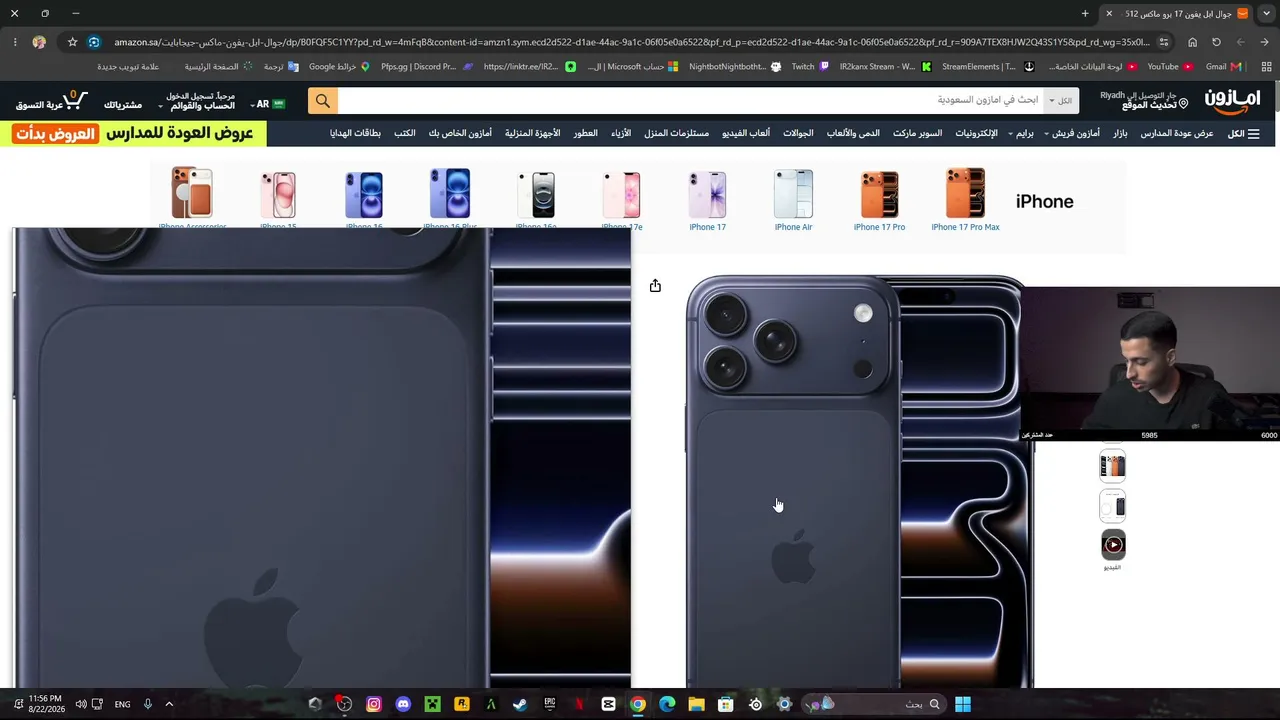Click the Amazon.sa logo
This screenshot has width=1280, height=720.
point(1232,100)
